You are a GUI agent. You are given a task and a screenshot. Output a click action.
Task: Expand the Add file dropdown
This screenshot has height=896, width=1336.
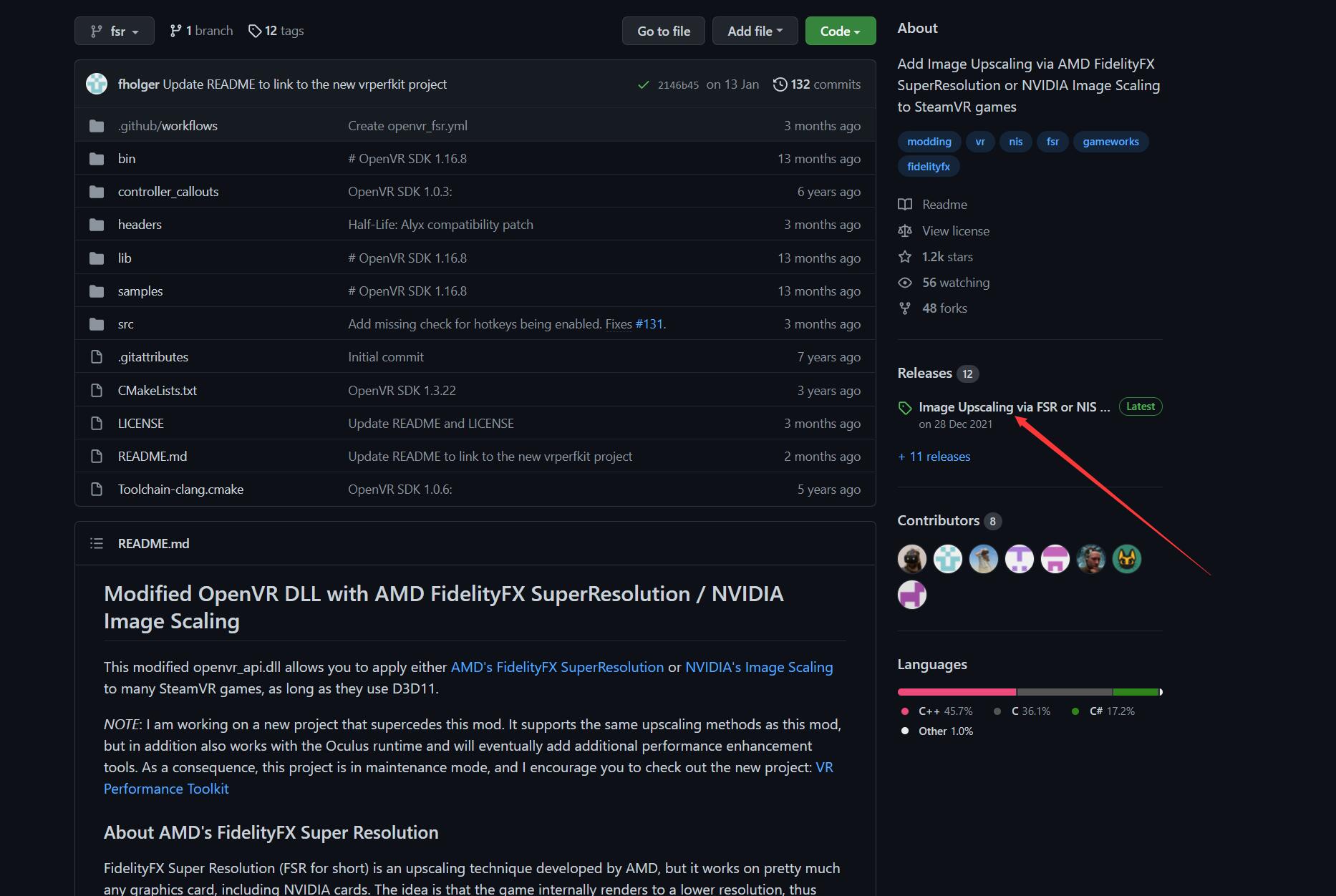755,31
